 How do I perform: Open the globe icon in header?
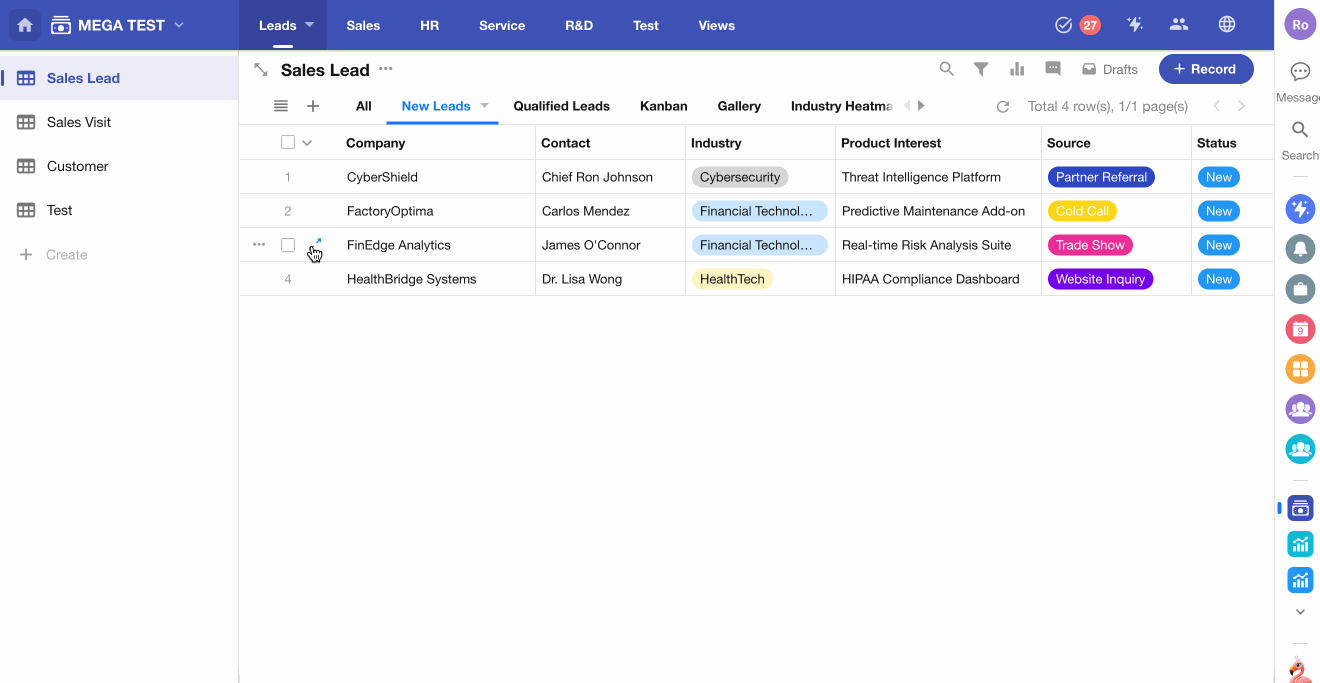(1227, 25)
